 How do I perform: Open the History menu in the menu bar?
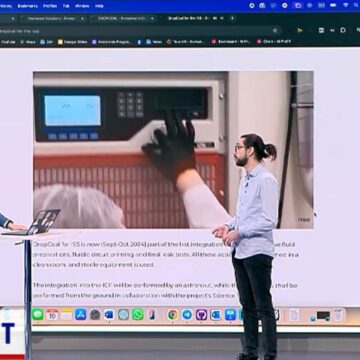tap(6, 6)
